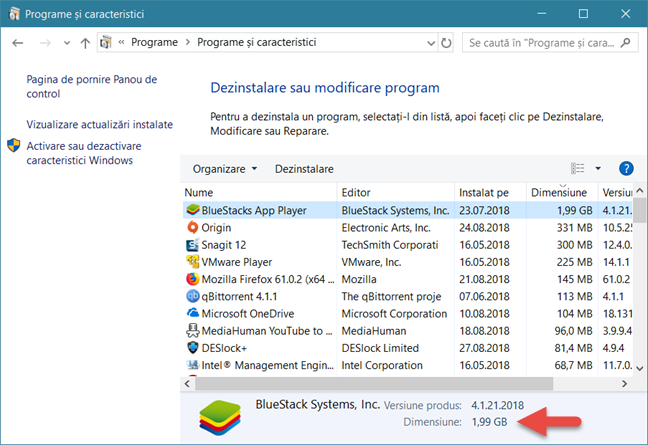Click the horizontal scrollbar right arrow

pyautogui.click(x=624, y=384)
